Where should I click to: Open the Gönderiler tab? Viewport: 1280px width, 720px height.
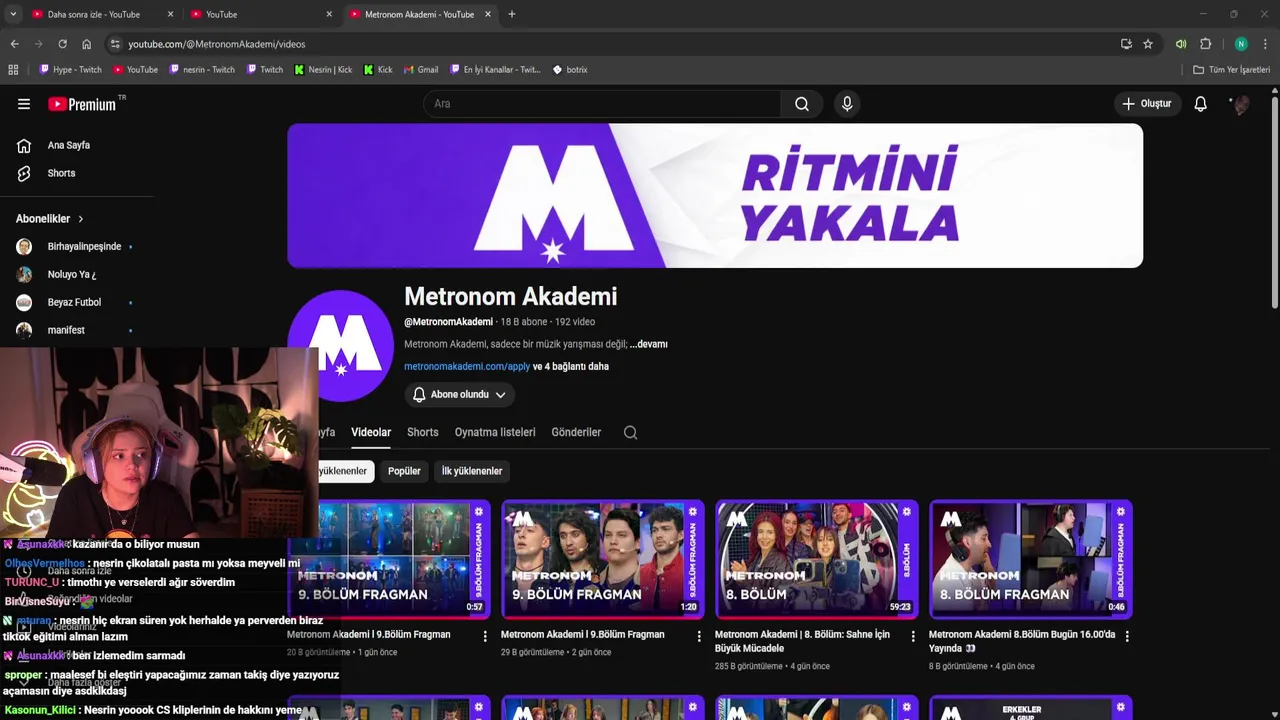coord(576,432)
